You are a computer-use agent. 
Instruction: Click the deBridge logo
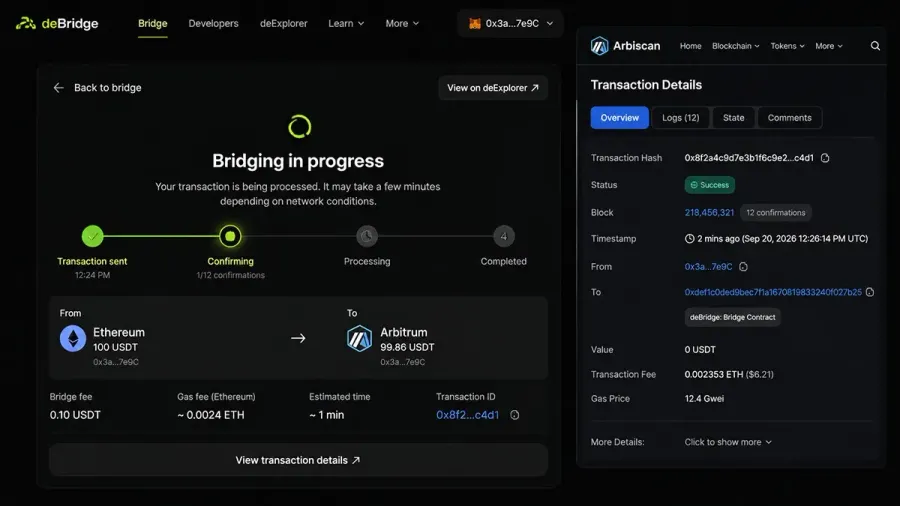57,24
